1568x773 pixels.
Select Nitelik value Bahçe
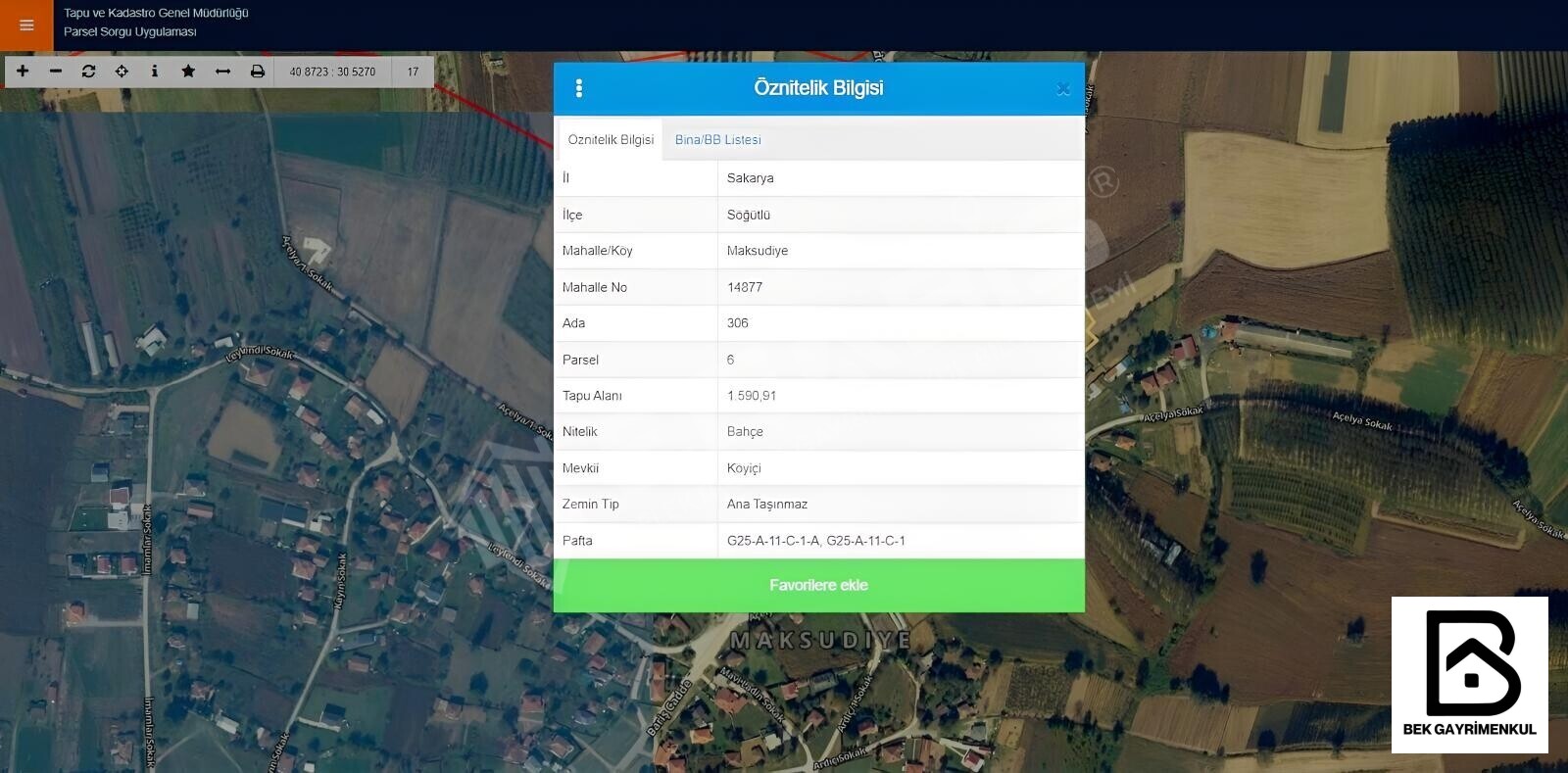[745, 432]
